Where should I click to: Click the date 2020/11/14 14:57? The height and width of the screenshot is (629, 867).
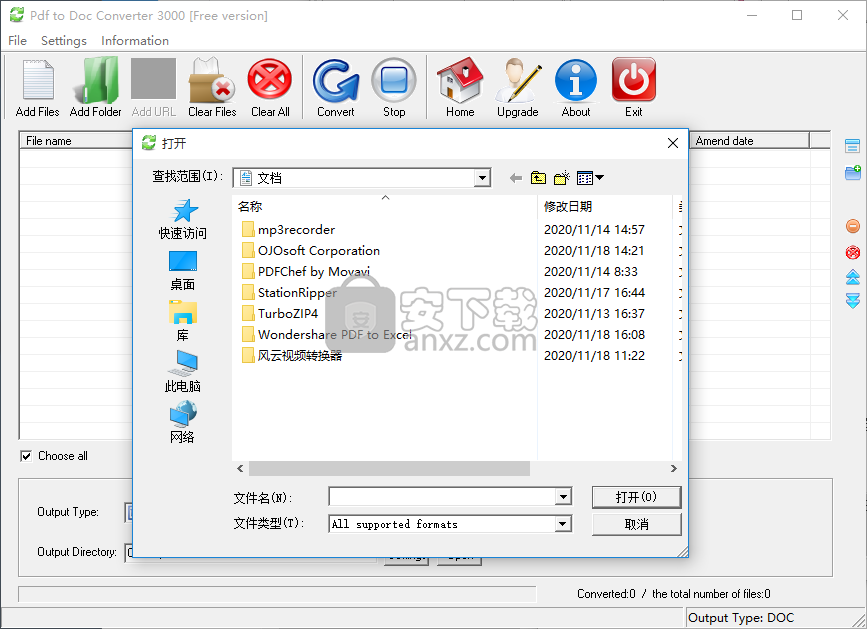tap(594, 229)
